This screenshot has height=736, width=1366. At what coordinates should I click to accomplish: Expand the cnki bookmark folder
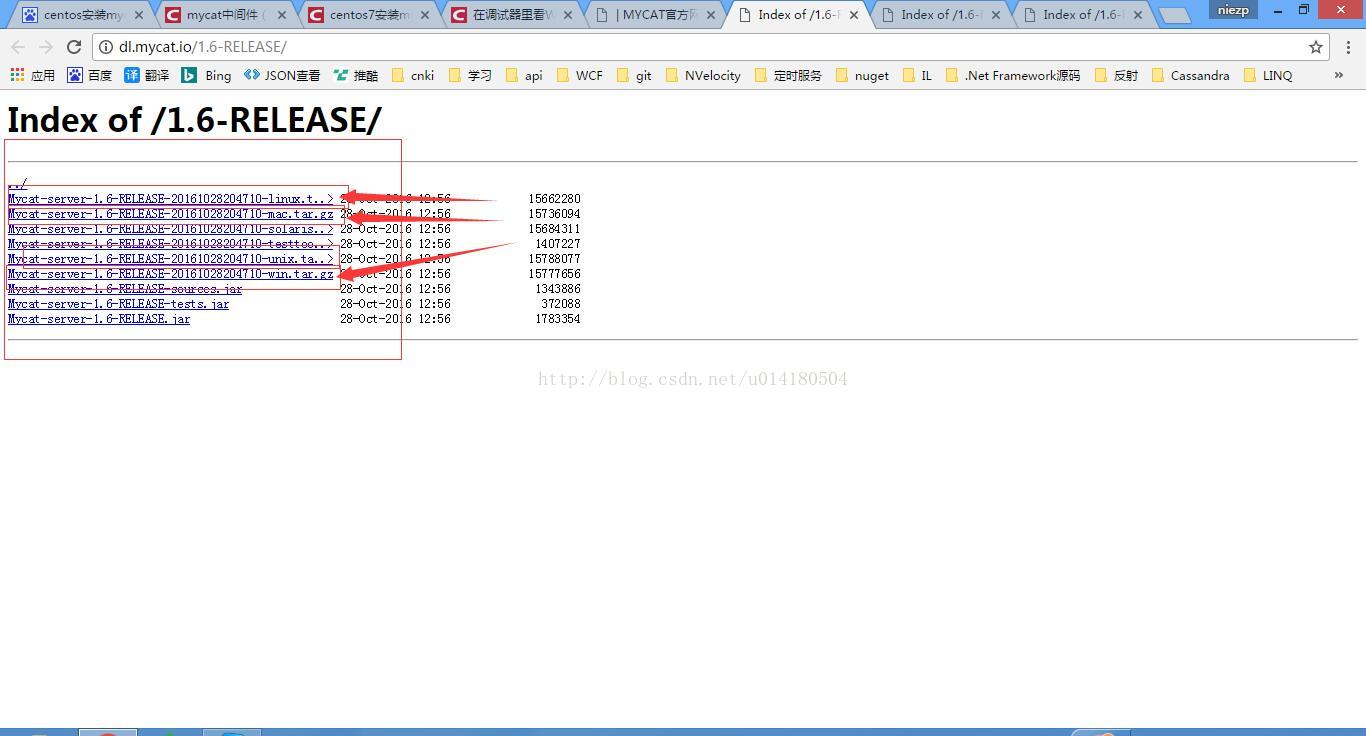click(x=412, y=75)
